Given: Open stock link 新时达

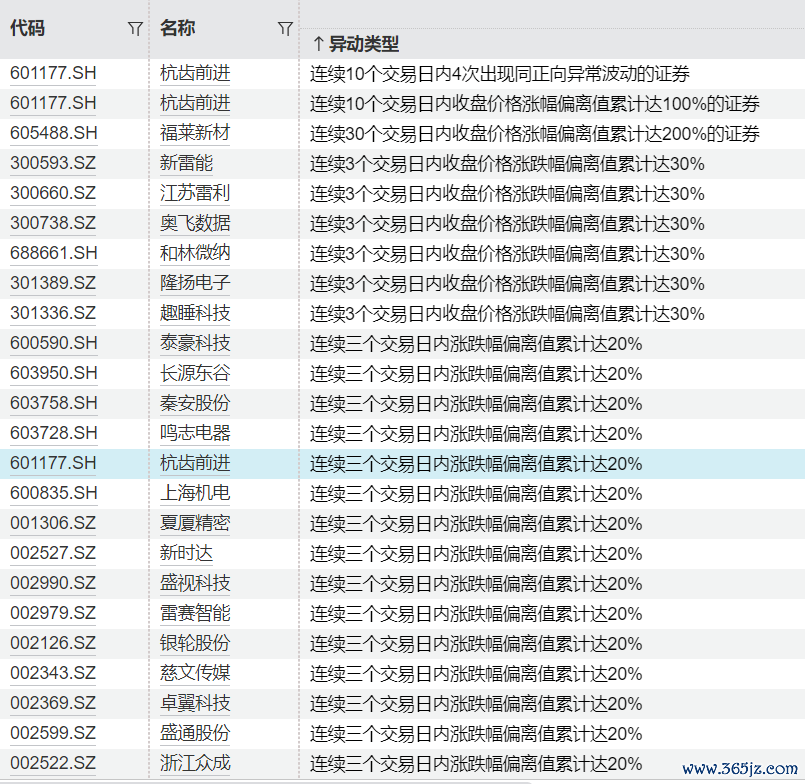Looking at the screenshot, I should click(x=186, y=553).
